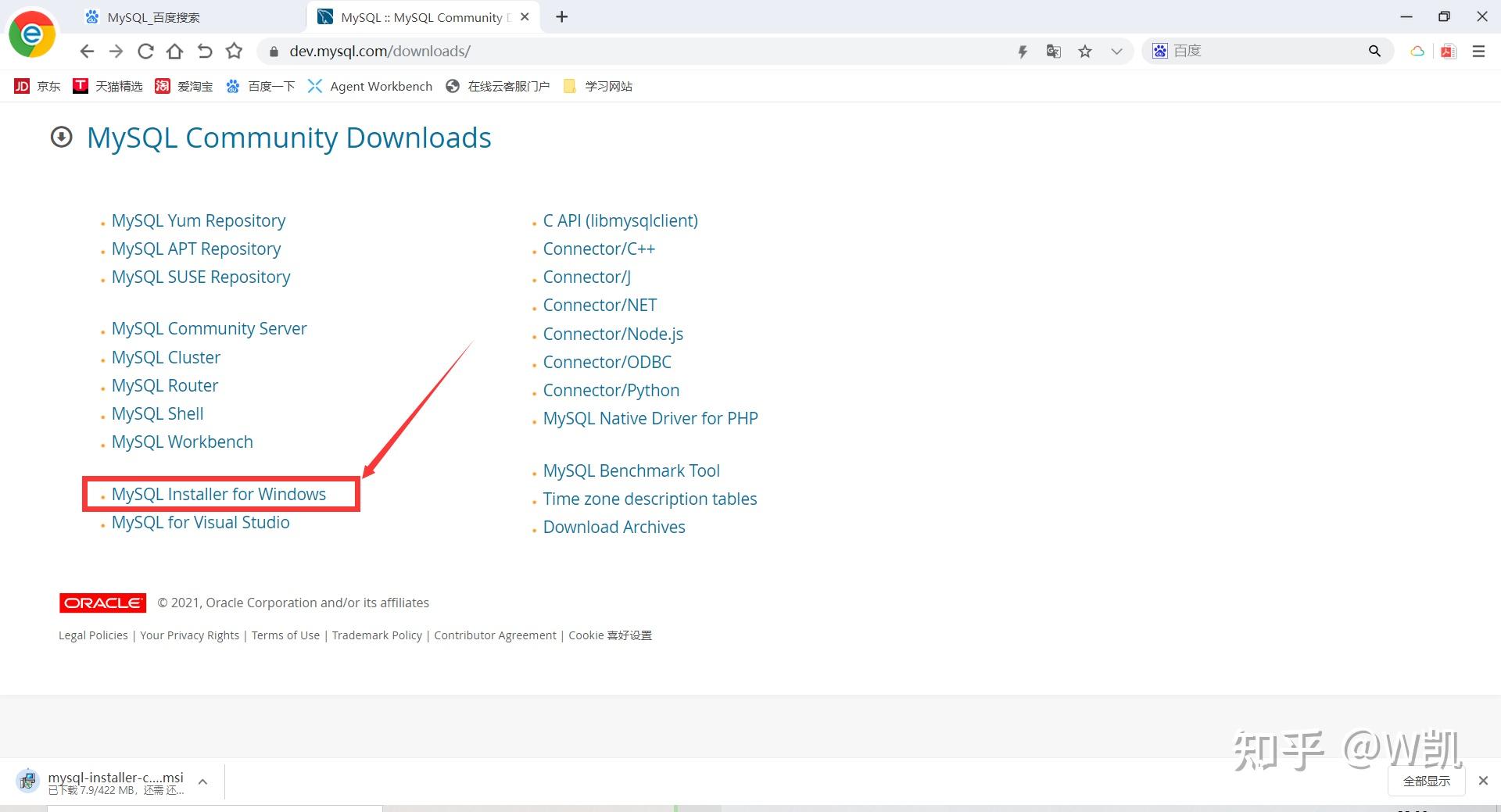Open the Agent Workbench bookmark
1501x812 pixels.
[x=370, y=86]
